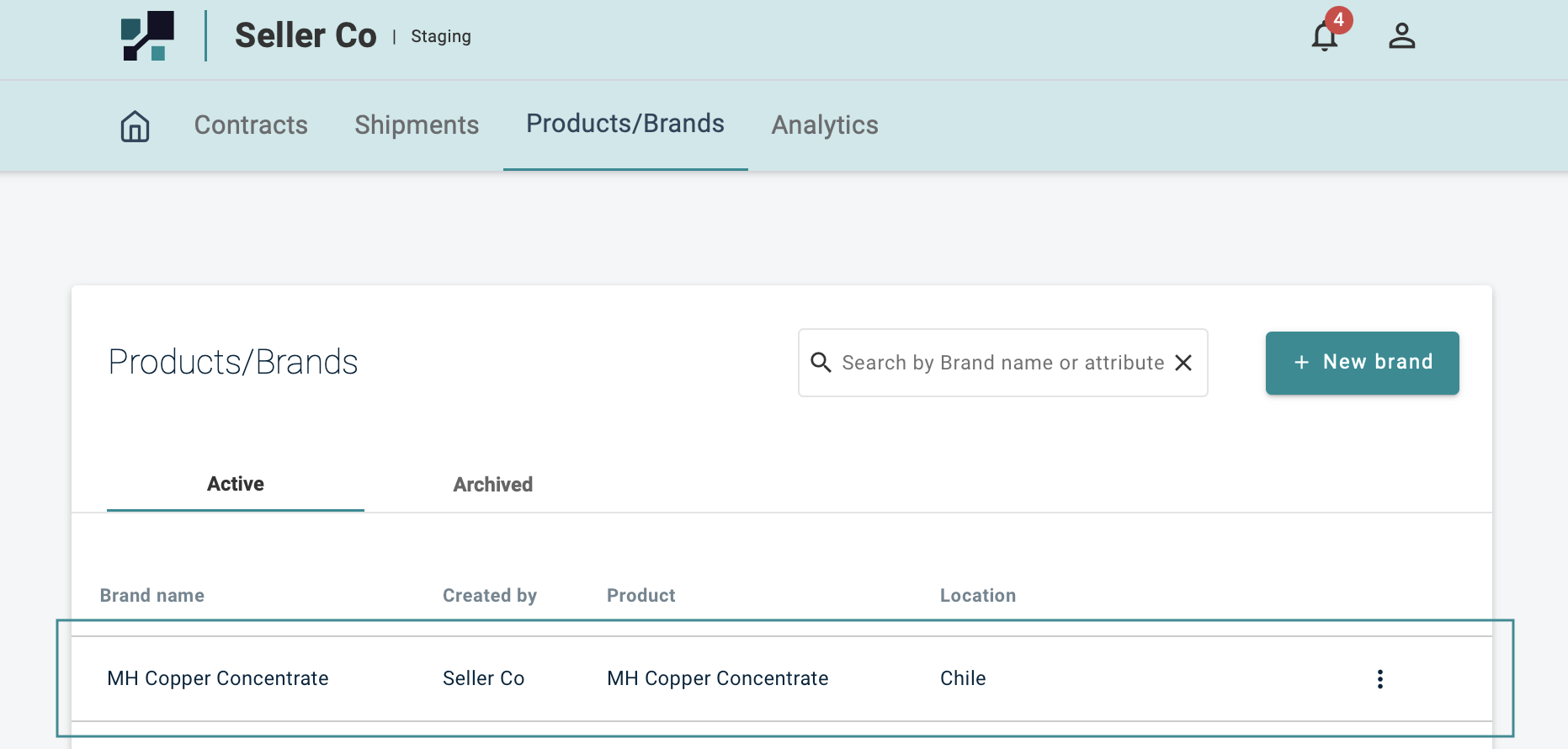
Task: Select the Products/Brands navigation tab
Action: [625, 124]
